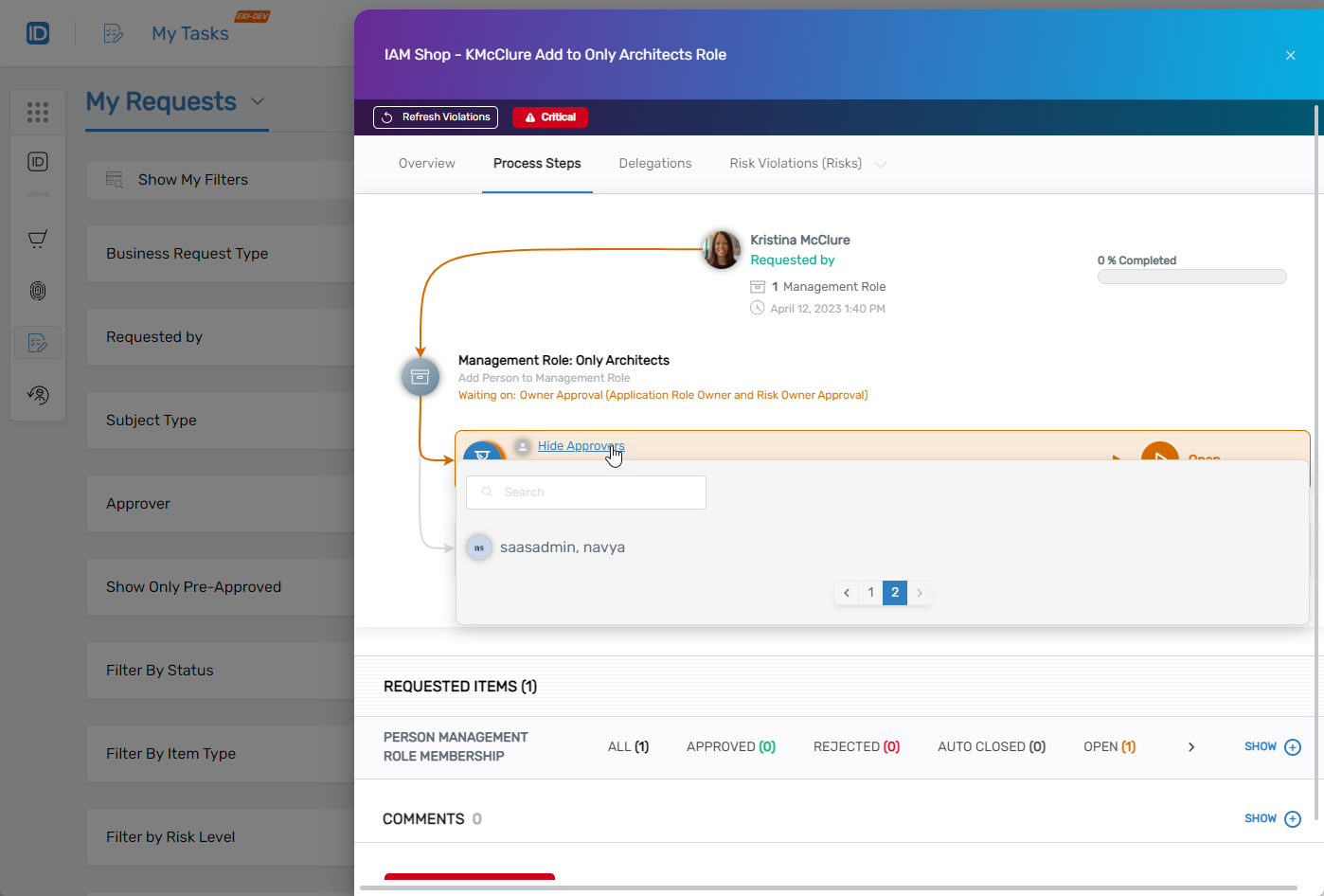Image resolution: width=1324 pixels, height=896 pixels.
Task: Show Person Management Role Membership items
Action: tap(1272, 746)
